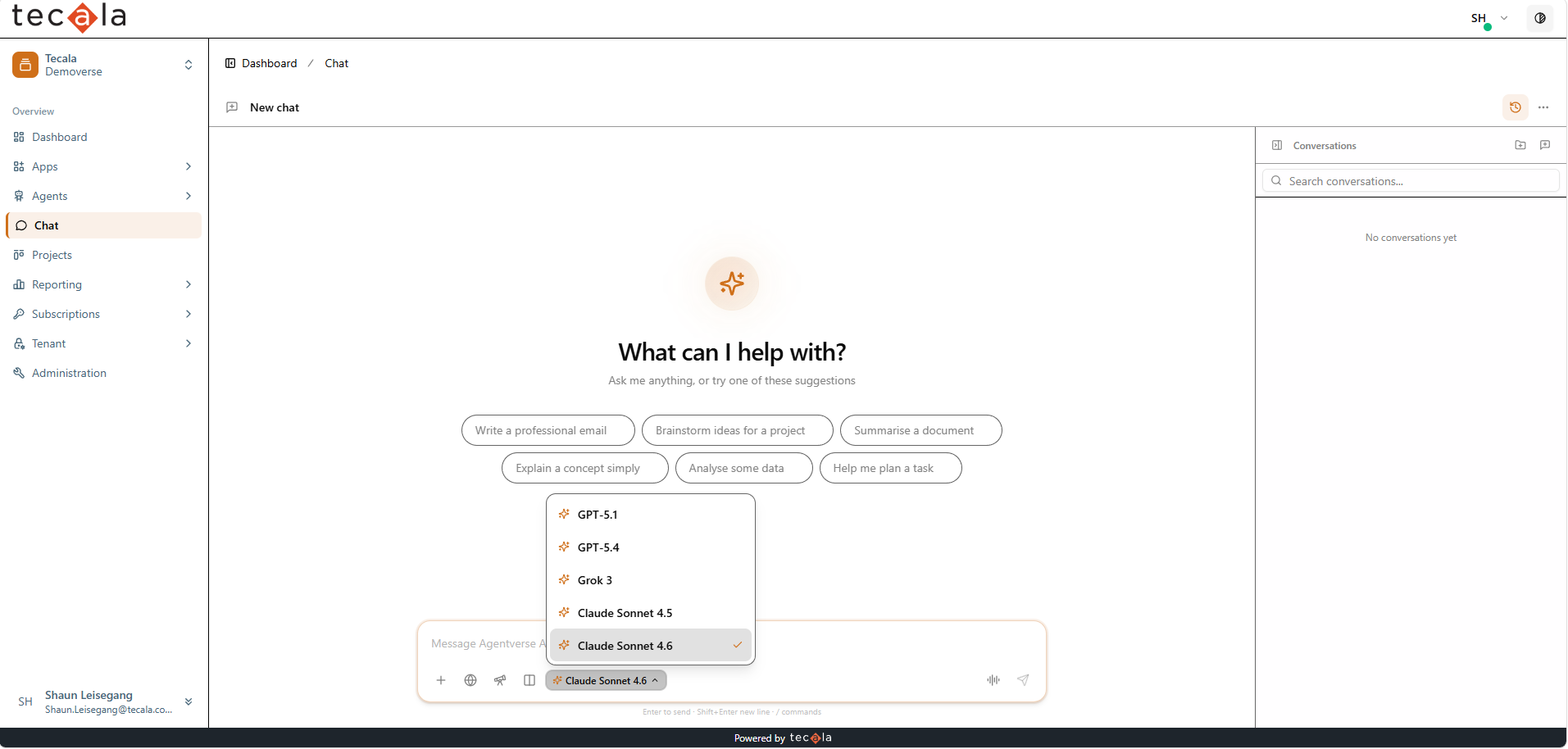Screen dimensions: 1568x749
Task: Start voice input with the waveform icon
Action: pos(993,680)
